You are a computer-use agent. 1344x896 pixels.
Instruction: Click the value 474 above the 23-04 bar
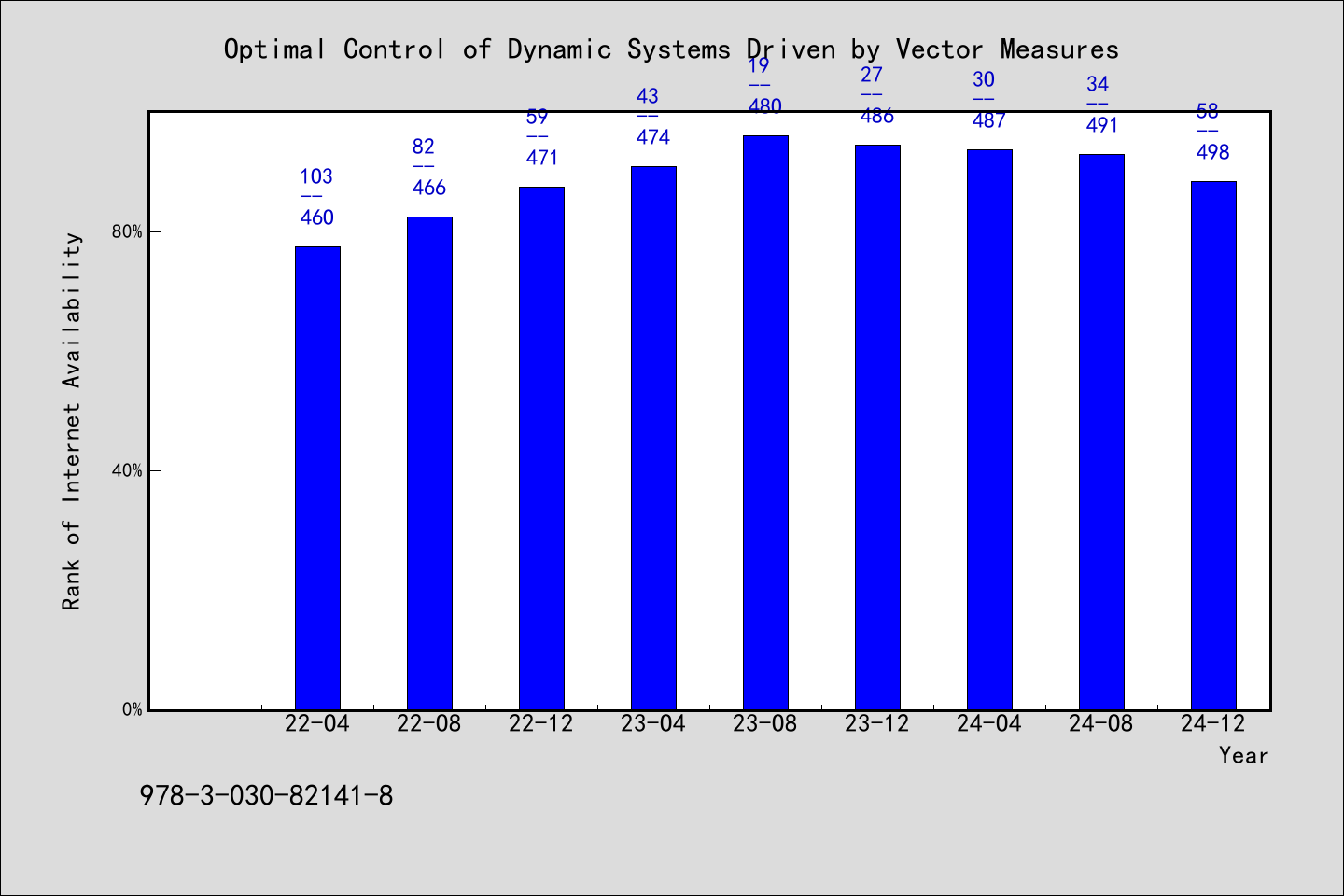pos(653,137)
